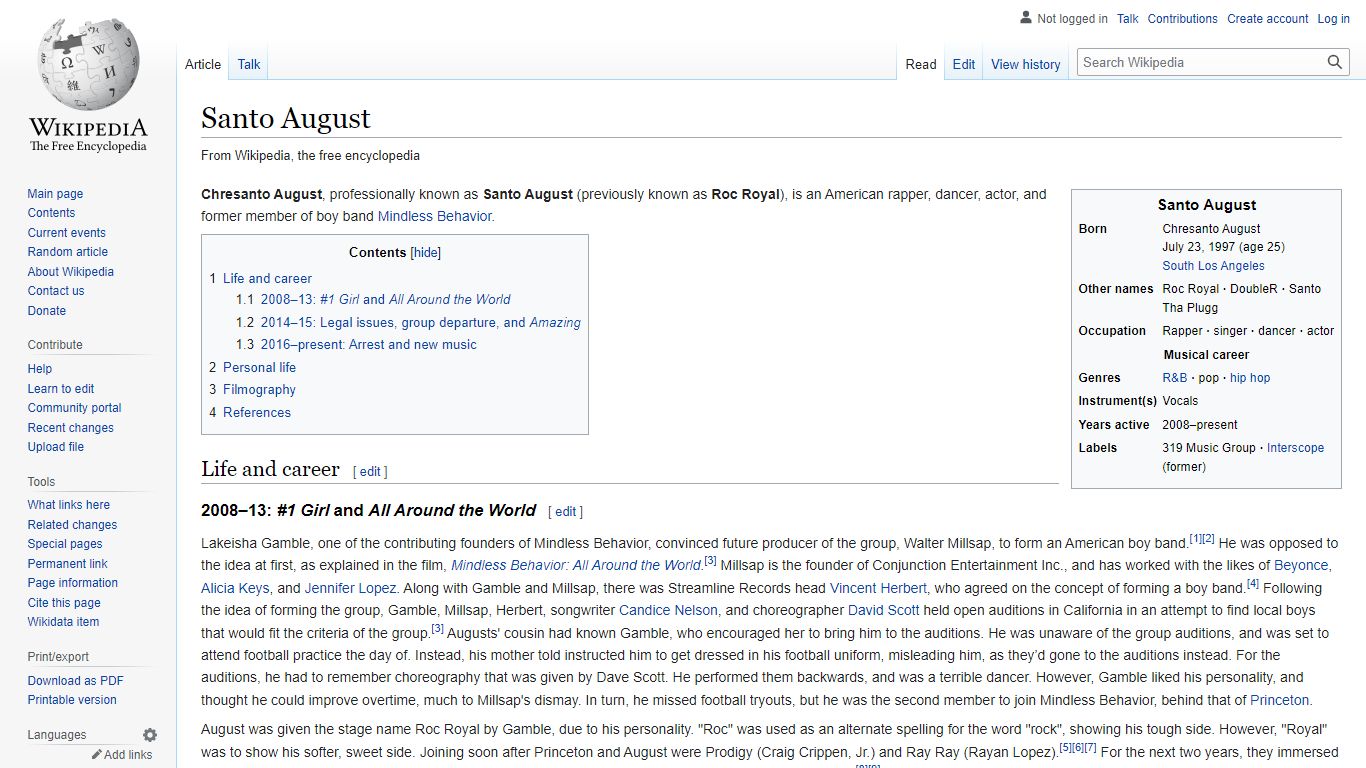Open Learn to edit
The width and height of the screenshot is (1366, 768).
pos(61,389)
